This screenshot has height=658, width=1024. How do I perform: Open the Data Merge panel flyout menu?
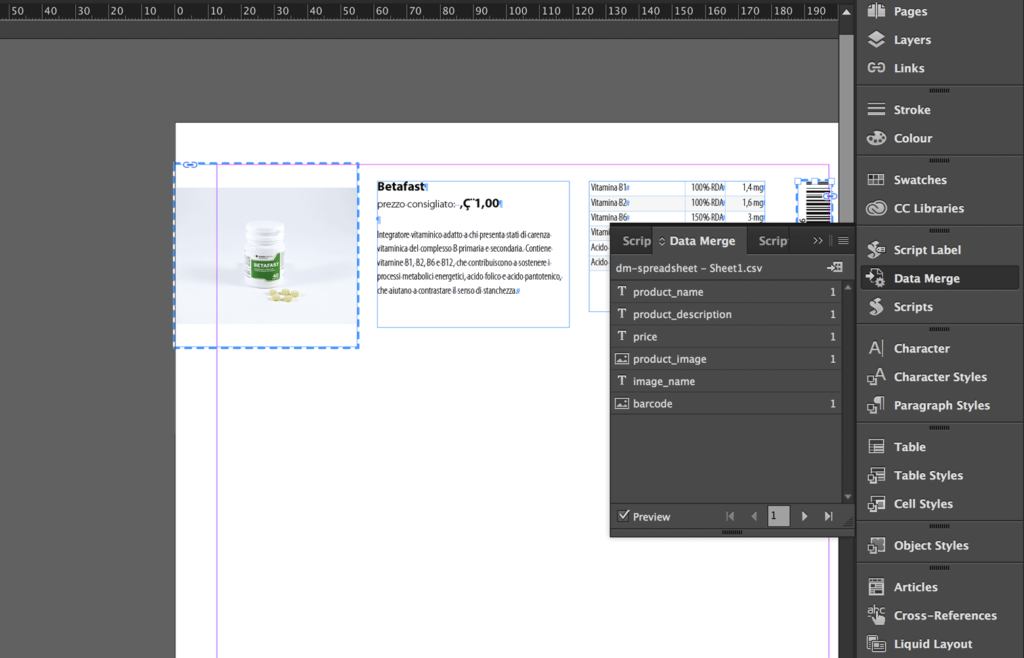point(843,241)
